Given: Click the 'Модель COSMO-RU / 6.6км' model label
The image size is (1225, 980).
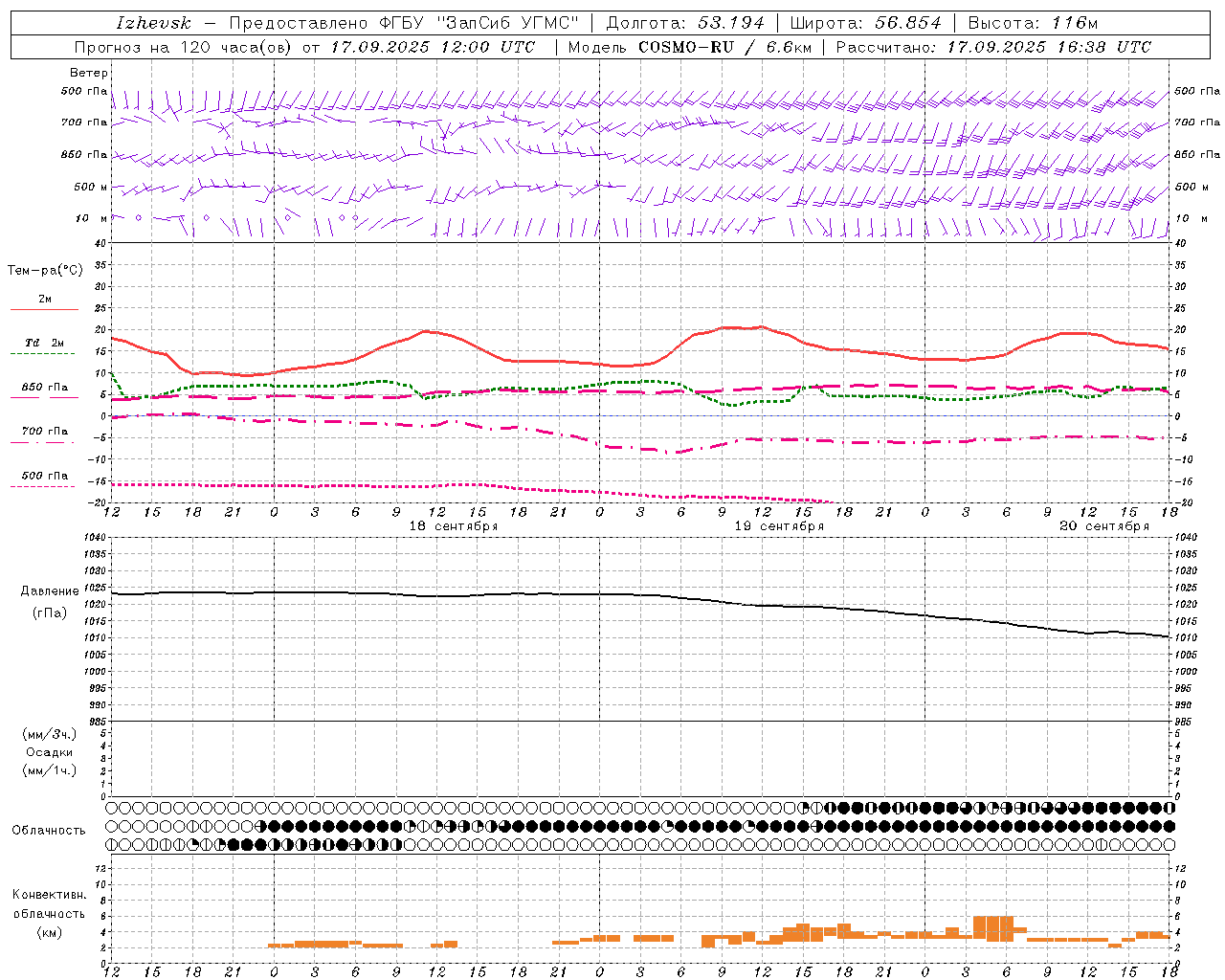Looking at the screenshot, I should click(x=690, y=47).
